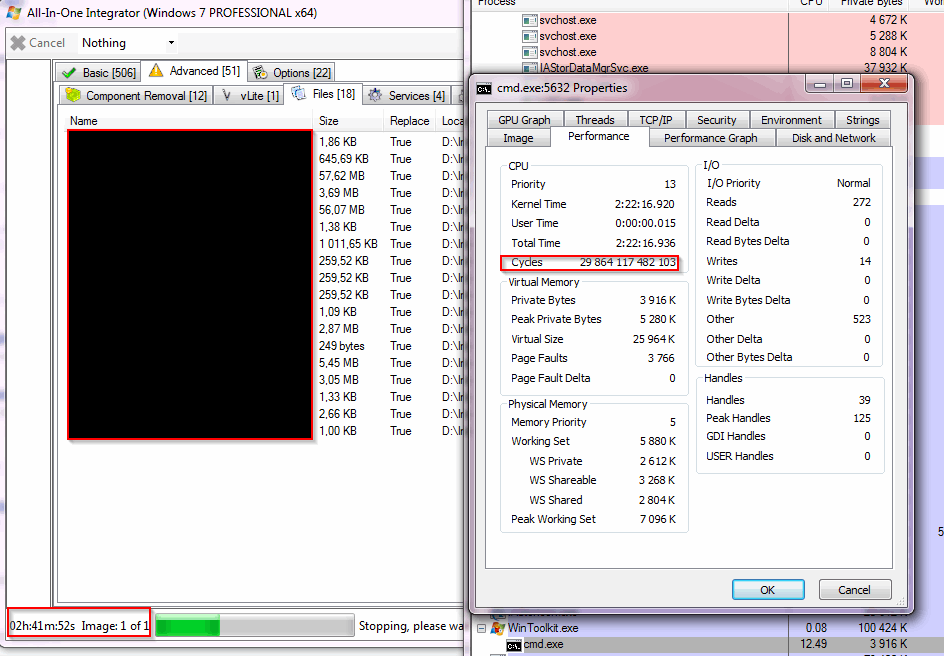Open the Disk and Network tab
944x656 pixels.
[834, 138]
